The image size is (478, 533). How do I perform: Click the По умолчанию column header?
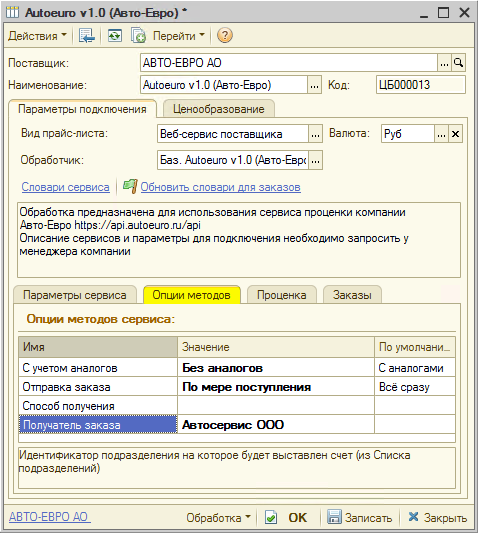point(415,347)
